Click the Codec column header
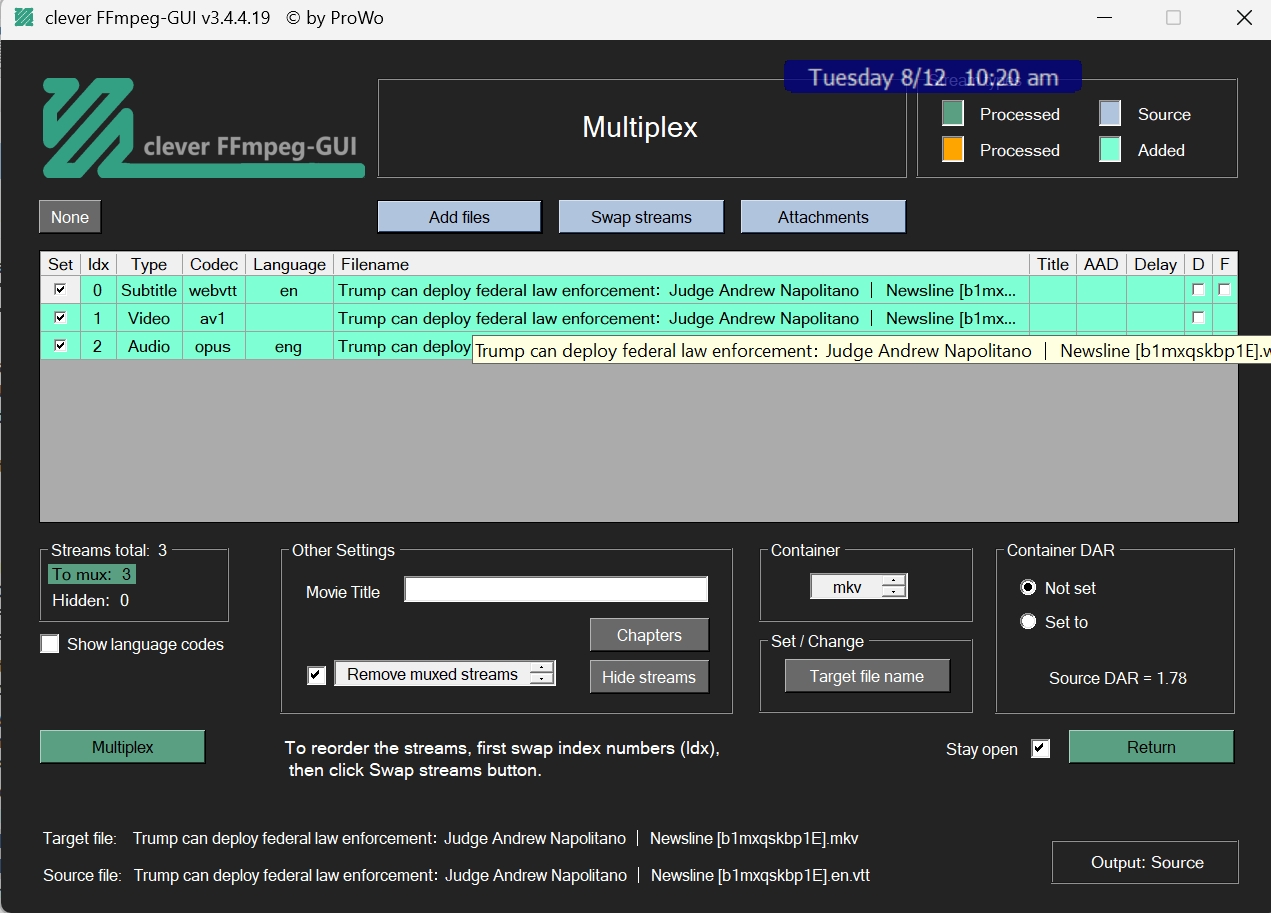The height and width of the screenshot is (913, 1271). [214, 264]
